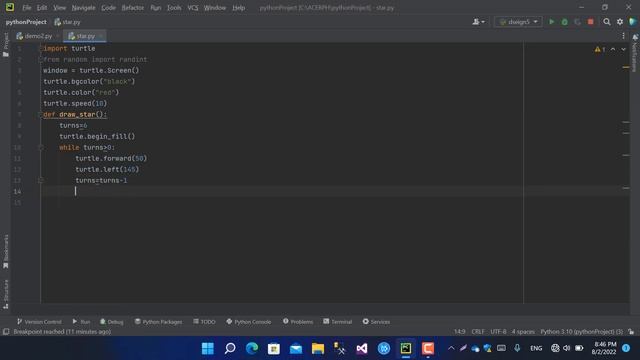640x360 pixels.
Task: Go to previous highlighted error arrow
Action: pos(613,49)
